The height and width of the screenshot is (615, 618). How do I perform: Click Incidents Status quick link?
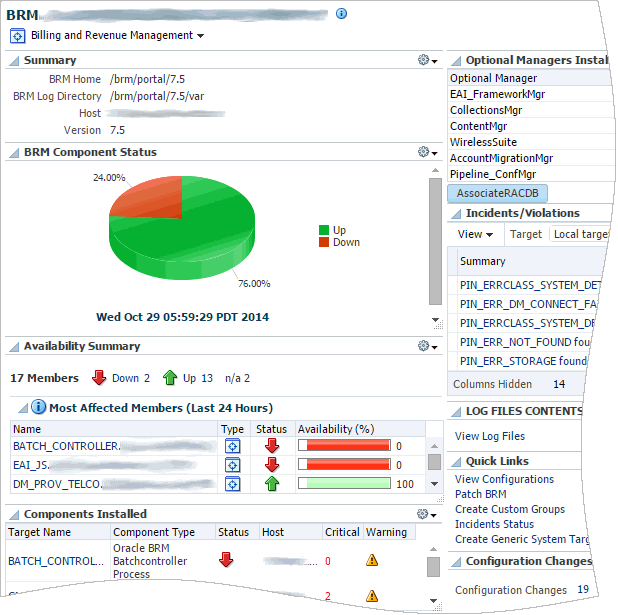click(x=494, y=524)
